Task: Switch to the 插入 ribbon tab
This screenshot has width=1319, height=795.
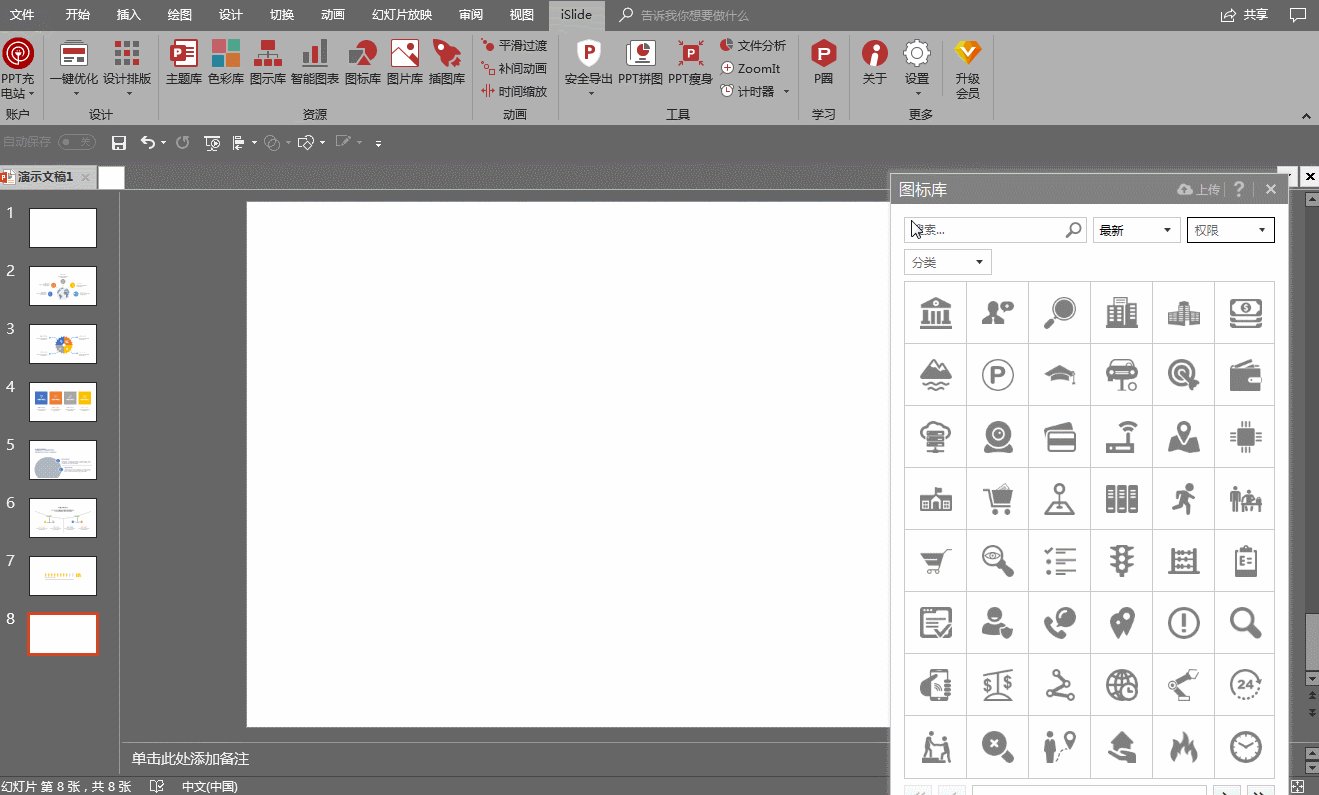Action: (129, 15)
